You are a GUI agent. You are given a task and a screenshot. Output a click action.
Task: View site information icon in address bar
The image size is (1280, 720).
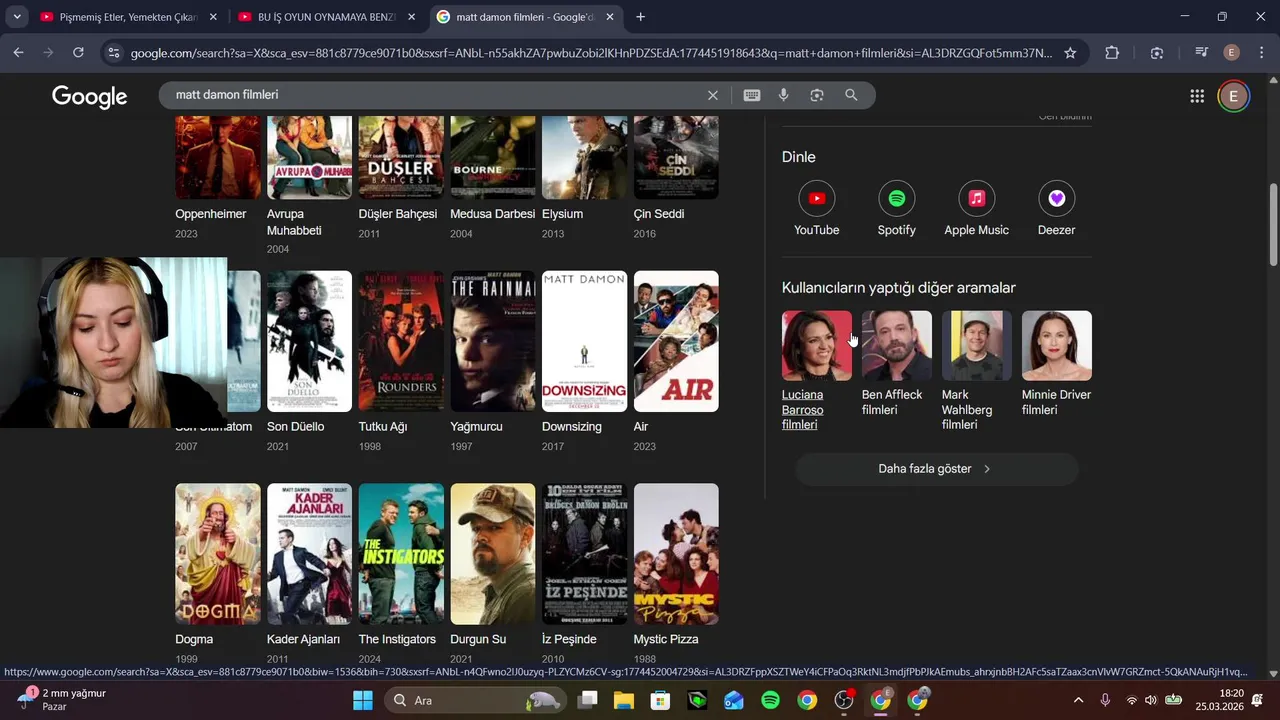tap(113, 53)
